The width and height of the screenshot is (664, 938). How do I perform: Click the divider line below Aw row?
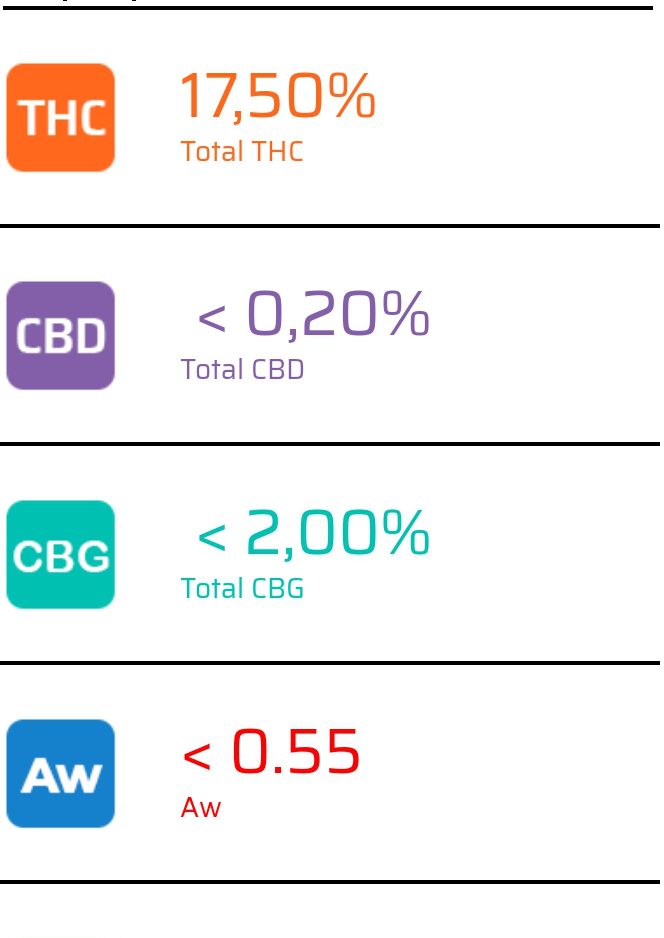[x=330, y=882]
